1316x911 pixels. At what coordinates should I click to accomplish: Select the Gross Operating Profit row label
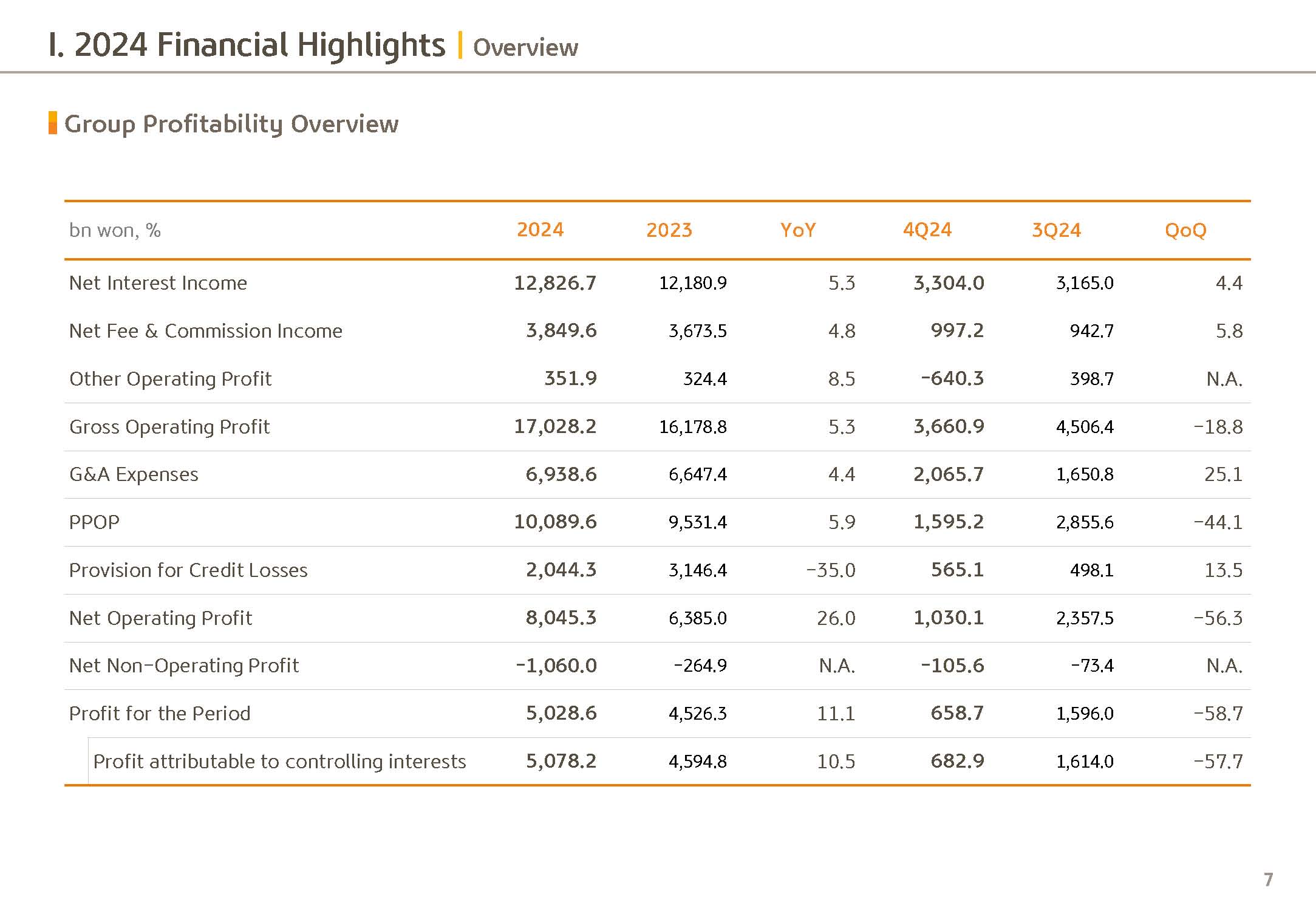coord(169,427)
